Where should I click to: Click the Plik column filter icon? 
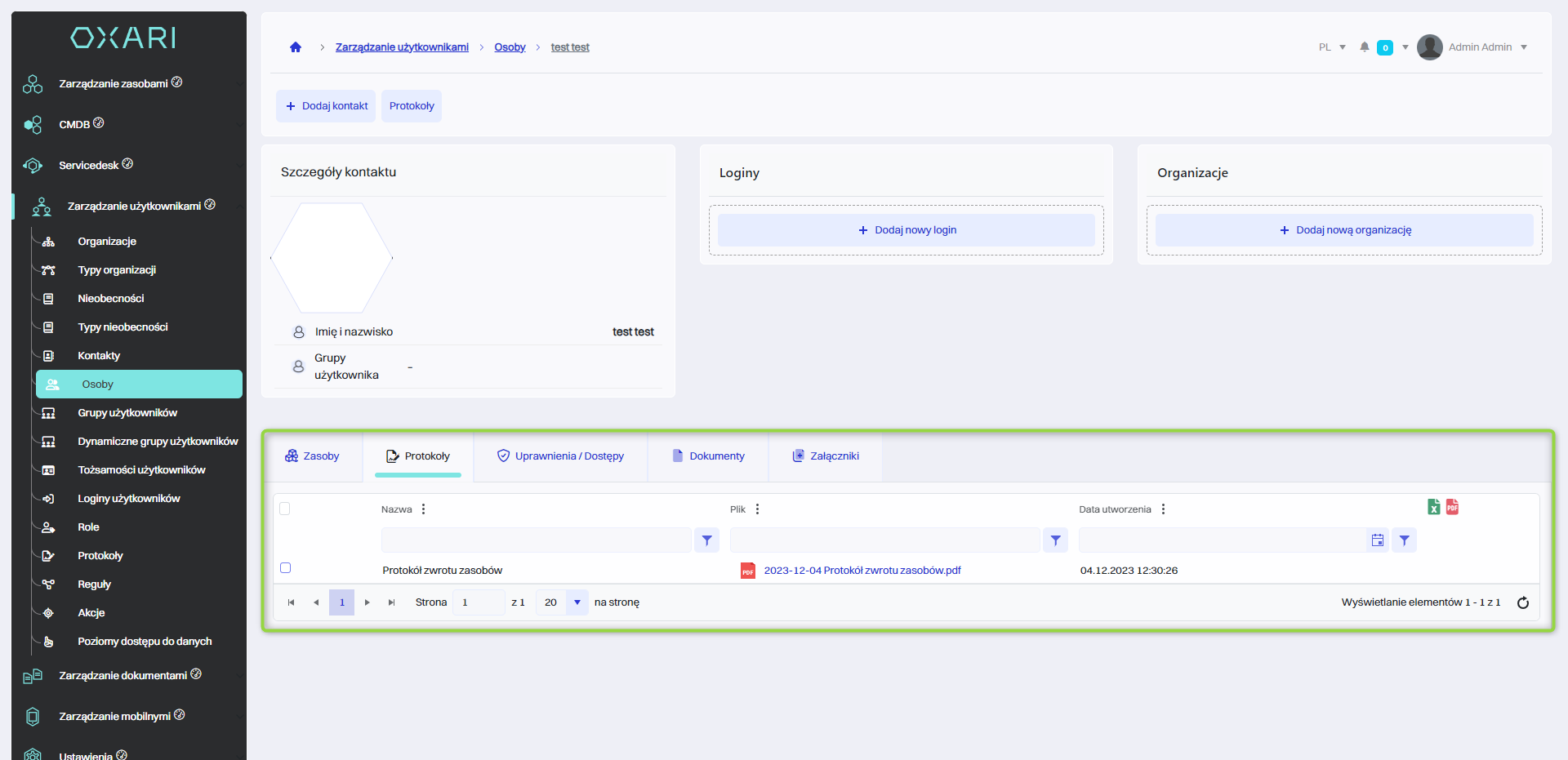pos(1055,540)
